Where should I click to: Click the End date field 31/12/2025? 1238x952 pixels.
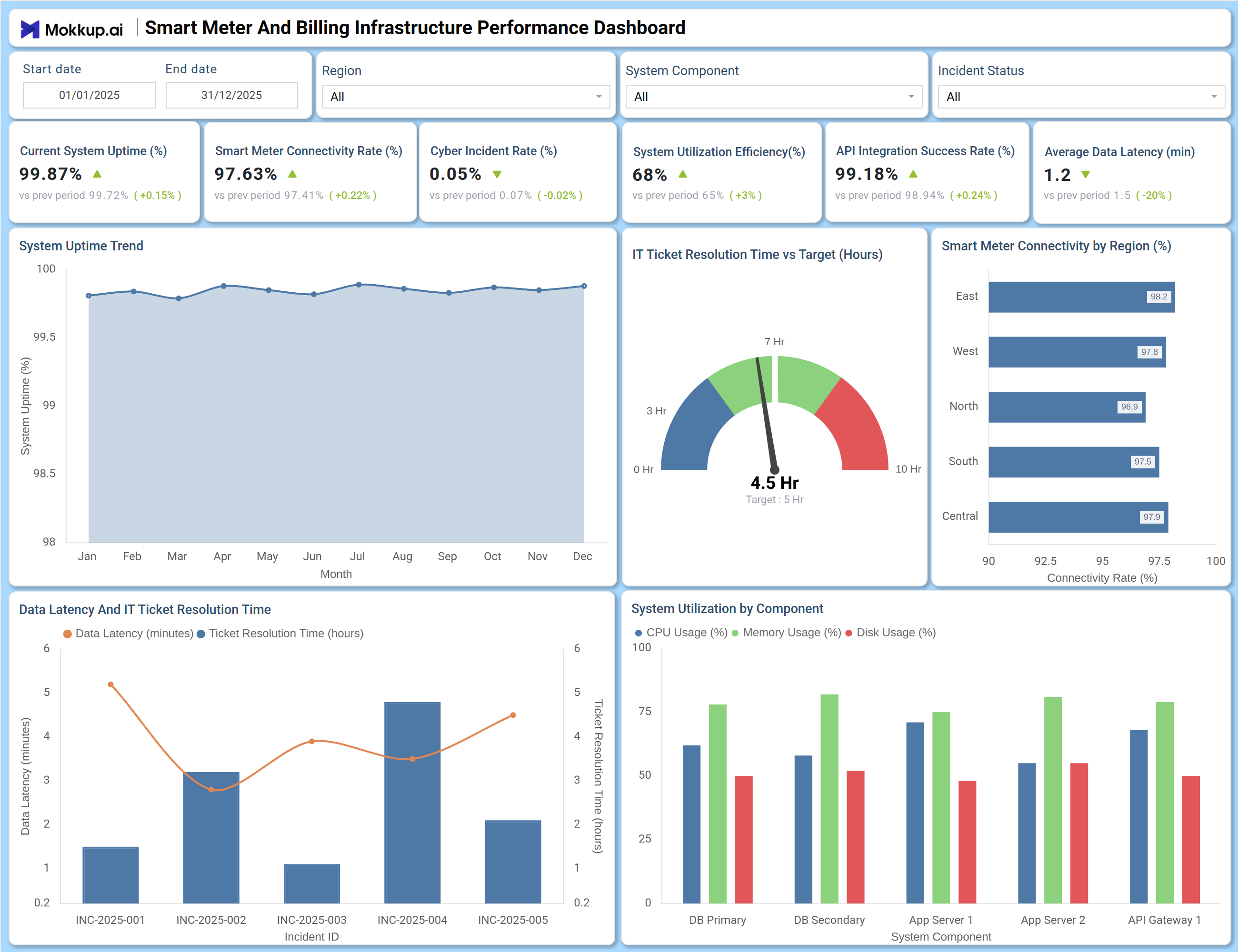click(x=231, y=95)
